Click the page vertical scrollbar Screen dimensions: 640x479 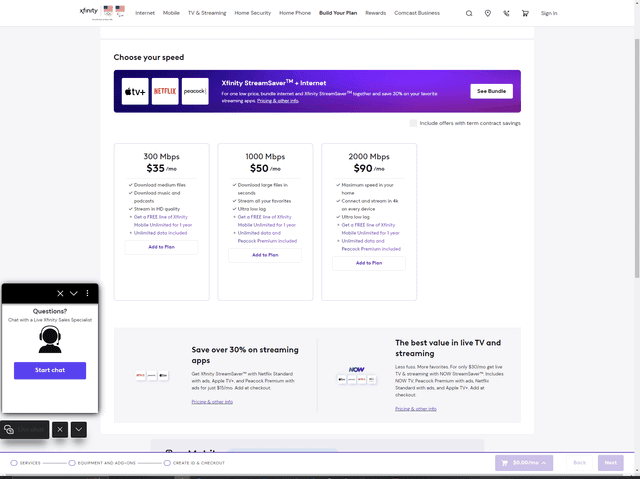pyautogui.click(x=637, y=159)
